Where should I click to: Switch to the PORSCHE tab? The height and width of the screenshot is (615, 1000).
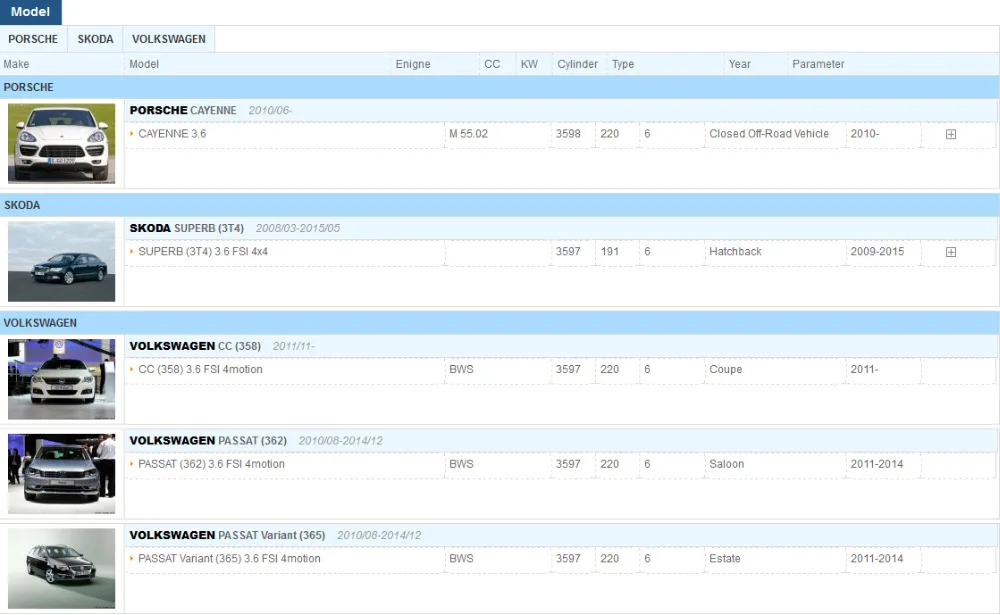[33, 39]
